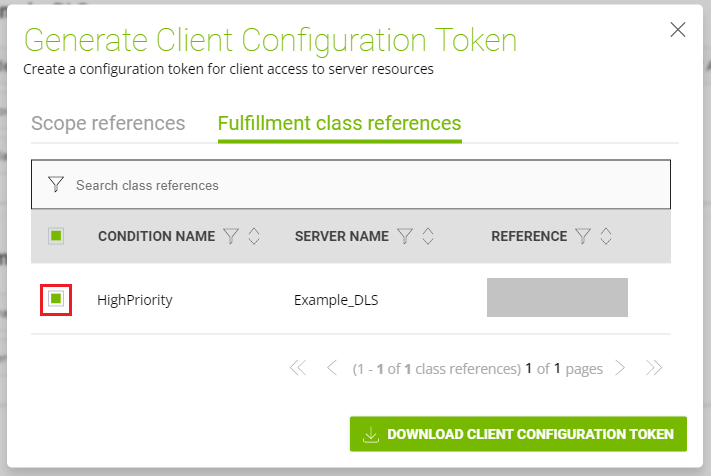
Task: Click the HighPriority condition name cell
Action: click(135, 299)
